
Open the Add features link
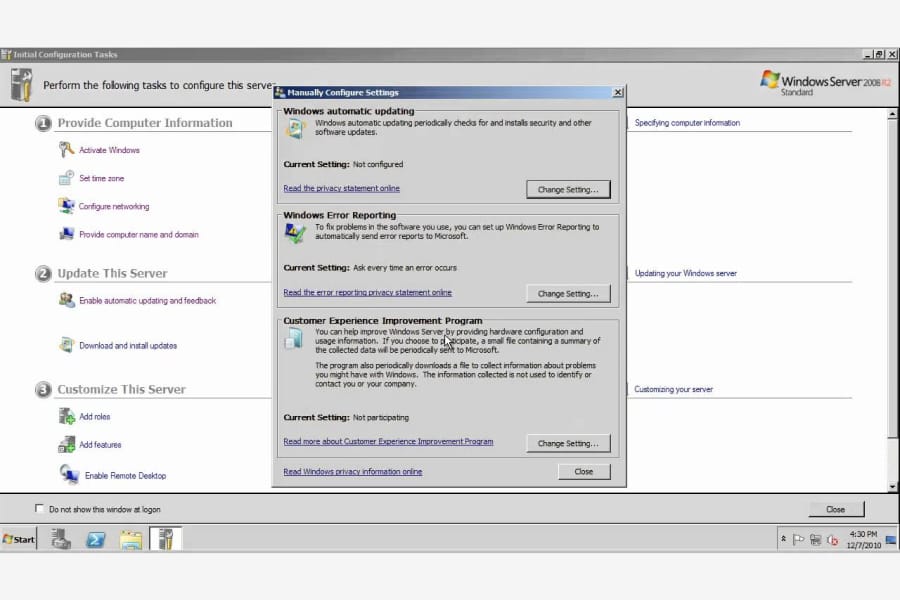tap(100, 444)
